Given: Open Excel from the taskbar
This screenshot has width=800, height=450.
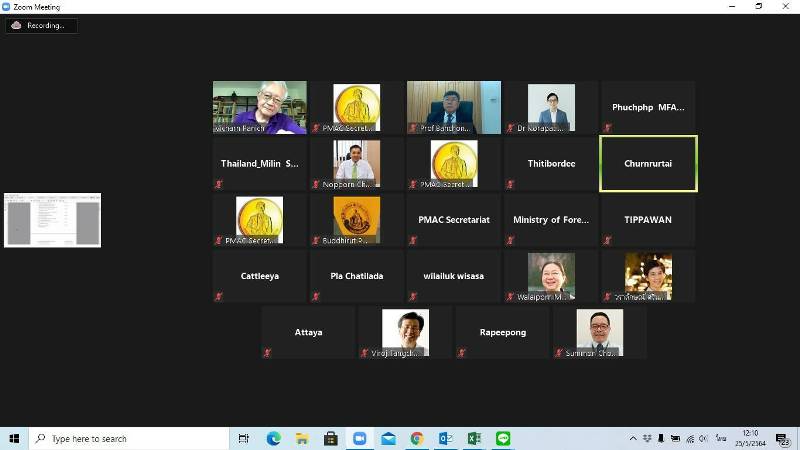Looking at the screenshot, I should click(x=474, y=438).
